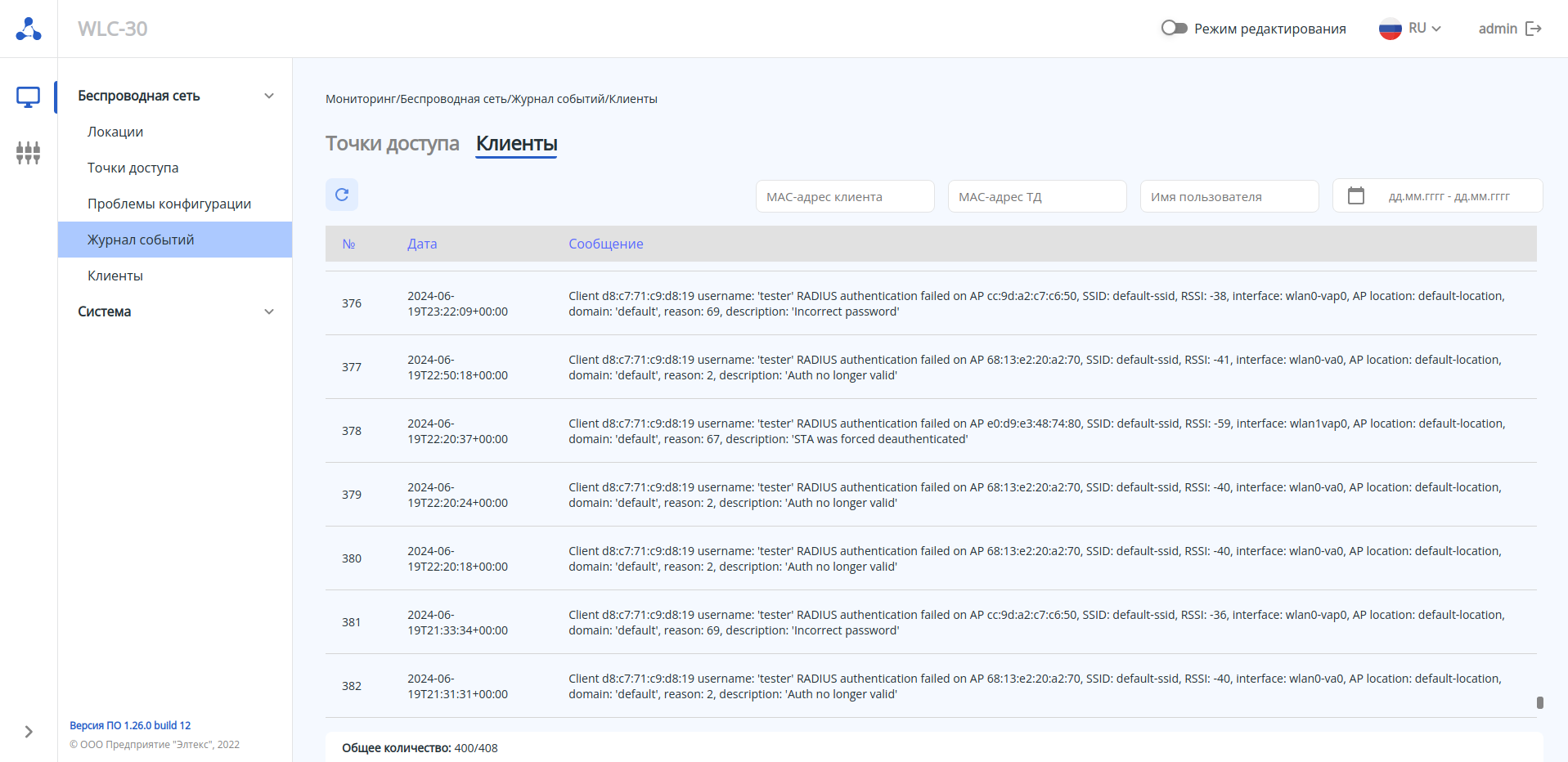
Task: Open Локации in the sidebar
Action: pos(115,132)
